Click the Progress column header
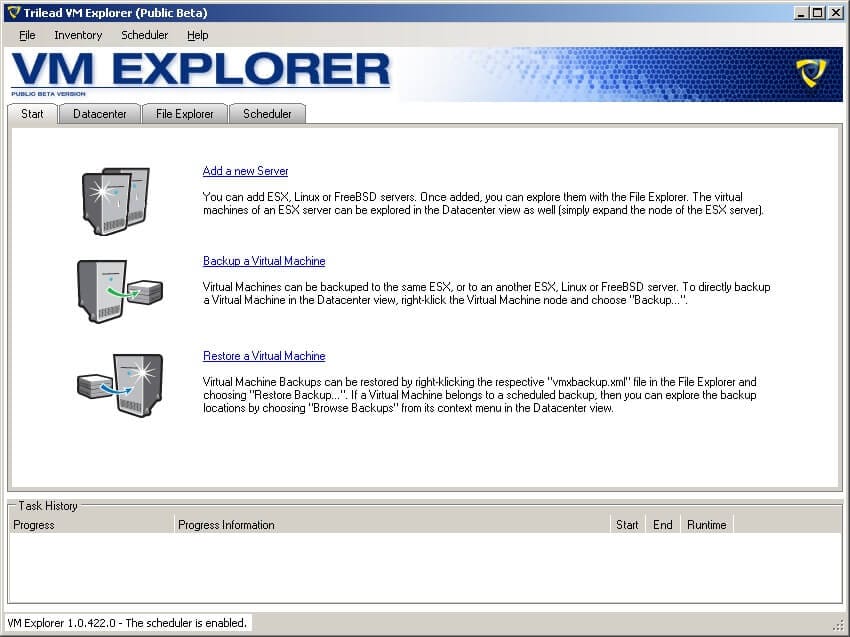The image size is (850, 637). point(92,525)
